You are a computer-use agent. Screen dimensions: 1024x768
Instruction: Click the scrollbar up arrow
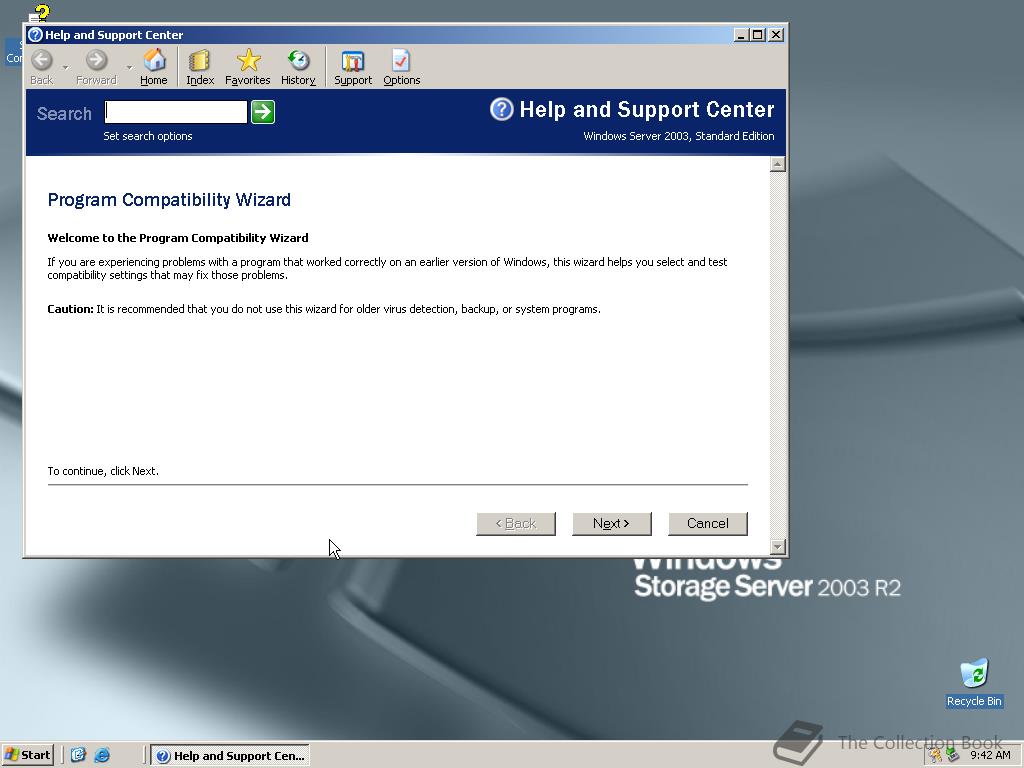(x=777, y=164)
